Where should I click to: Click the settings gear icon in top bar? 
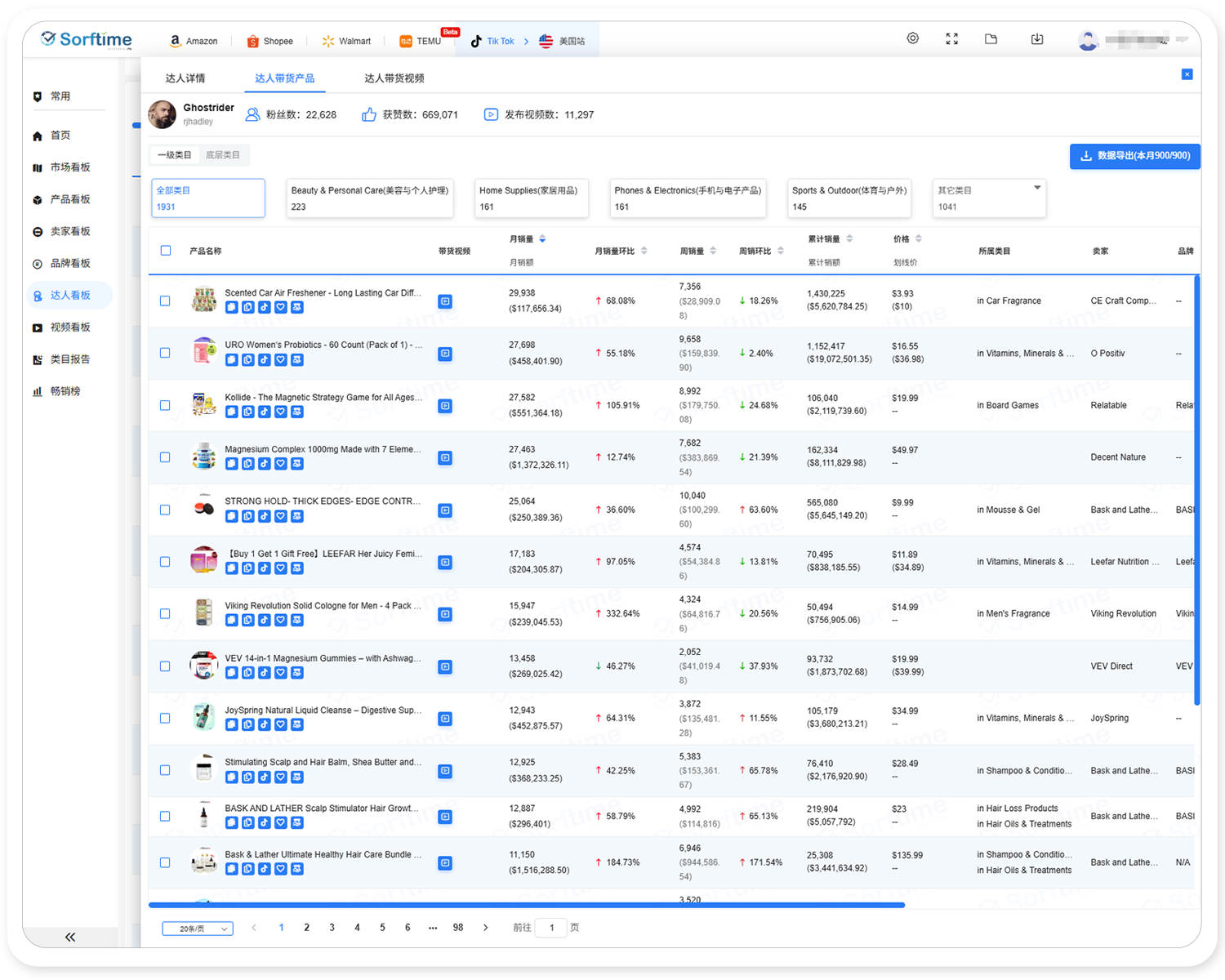(x=913, y=38)
